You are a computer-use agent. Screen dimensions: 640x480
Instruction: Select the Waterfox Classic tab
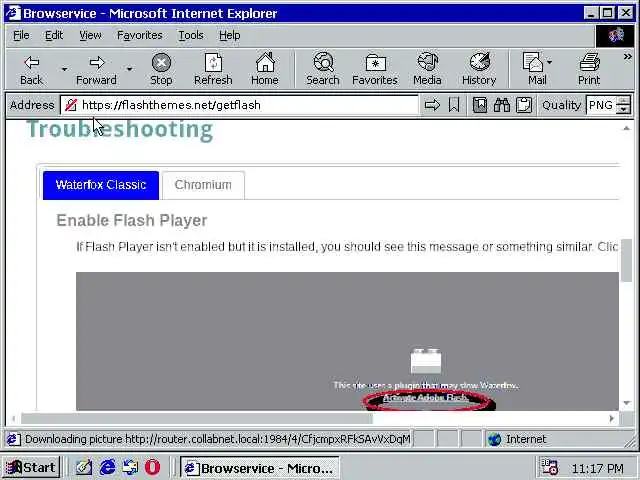pos(101,185)
